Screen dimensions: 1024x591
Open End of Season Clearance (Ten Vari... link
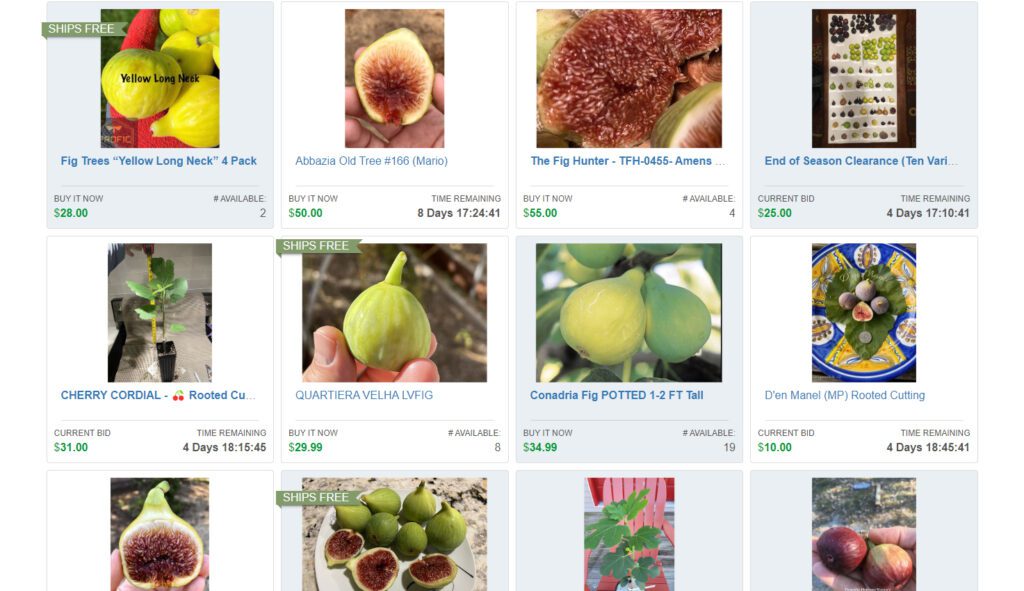[x=861, y=161]
